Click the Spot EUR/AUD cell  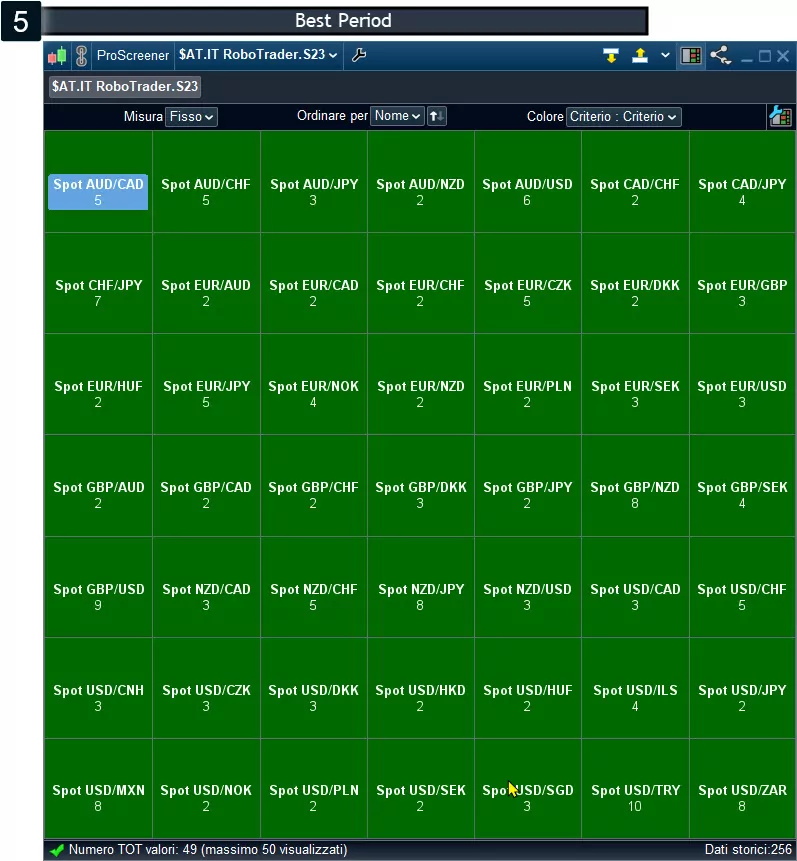(206, 283)
